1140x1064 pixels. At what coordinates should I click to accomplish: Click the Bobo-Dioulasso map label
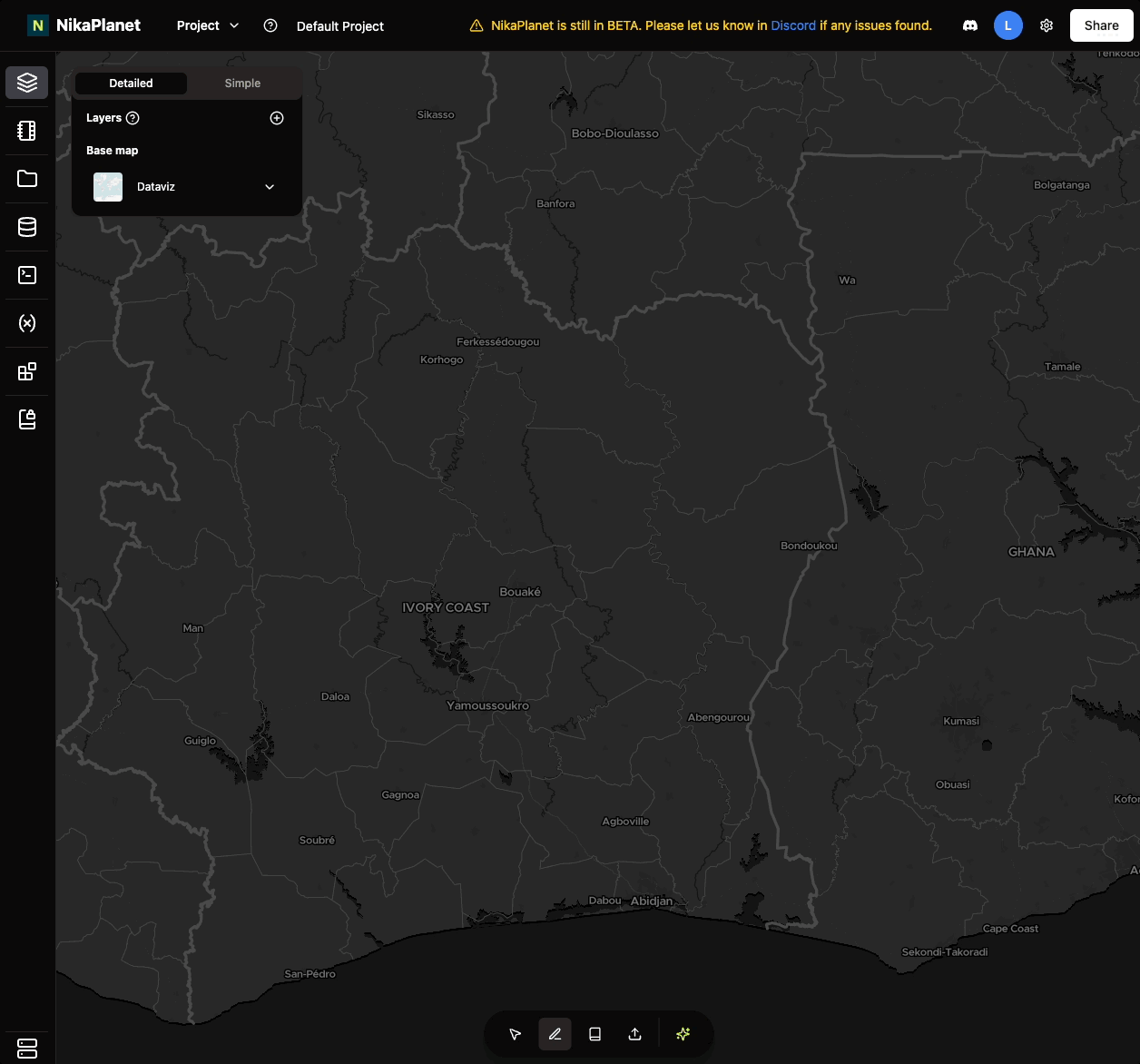[615, 133]
